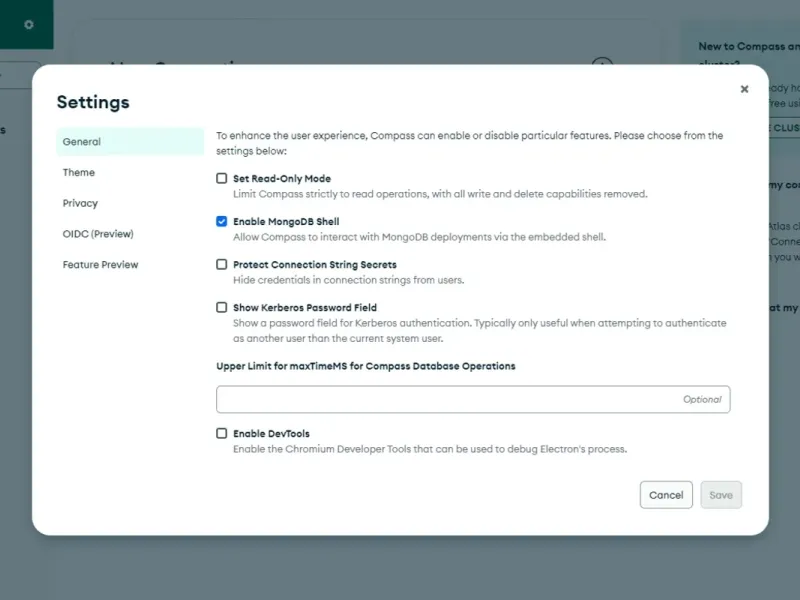The image size is (800, 600).
Task: Click the 'New to Compass' panel in the background
Action: 745,46
